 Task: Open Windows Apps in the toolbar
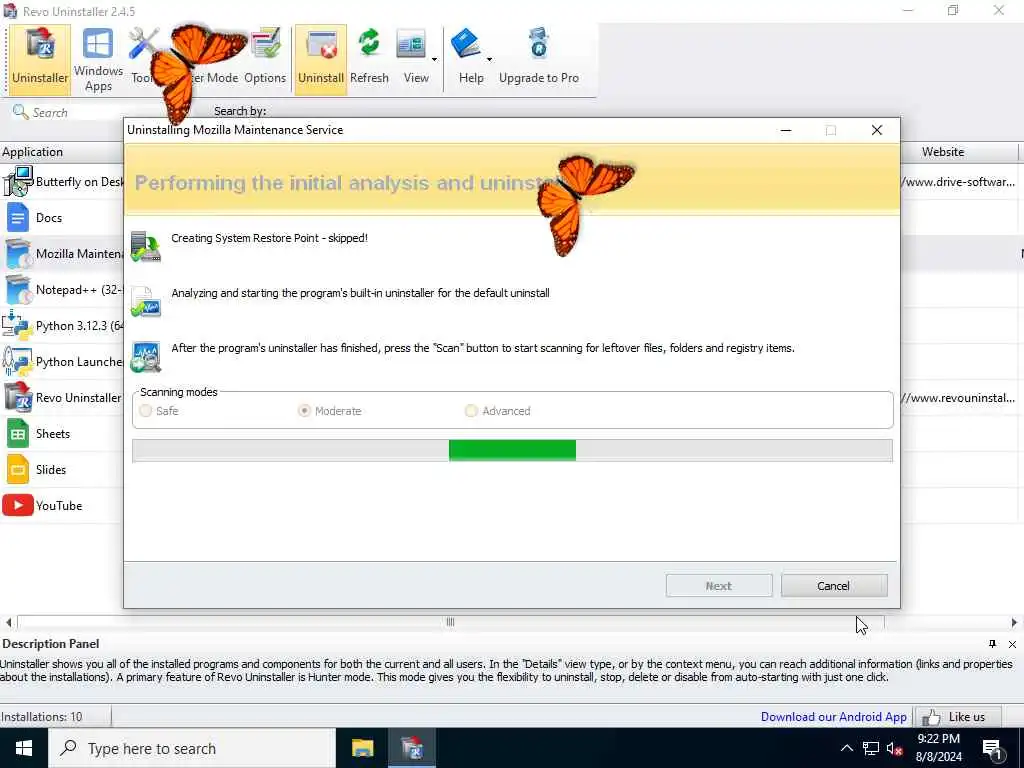(98, 58)
